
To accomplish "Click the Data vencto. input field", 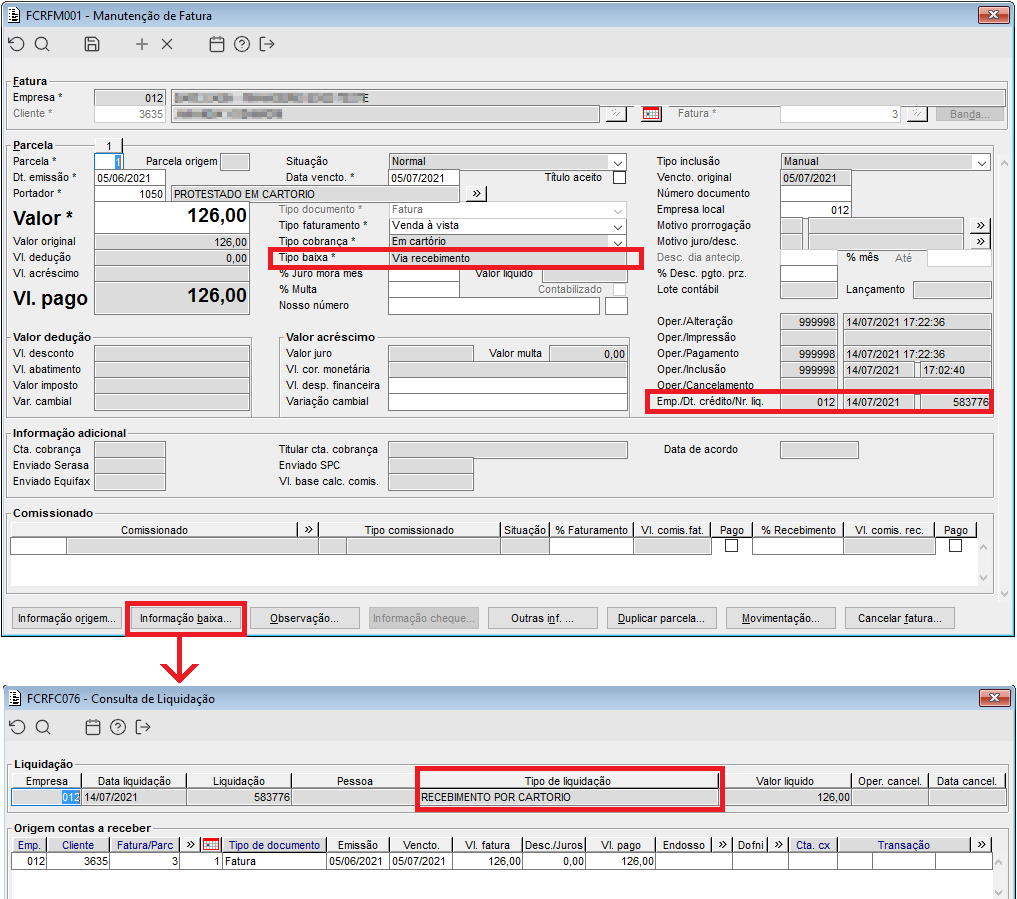I will 424,178.
